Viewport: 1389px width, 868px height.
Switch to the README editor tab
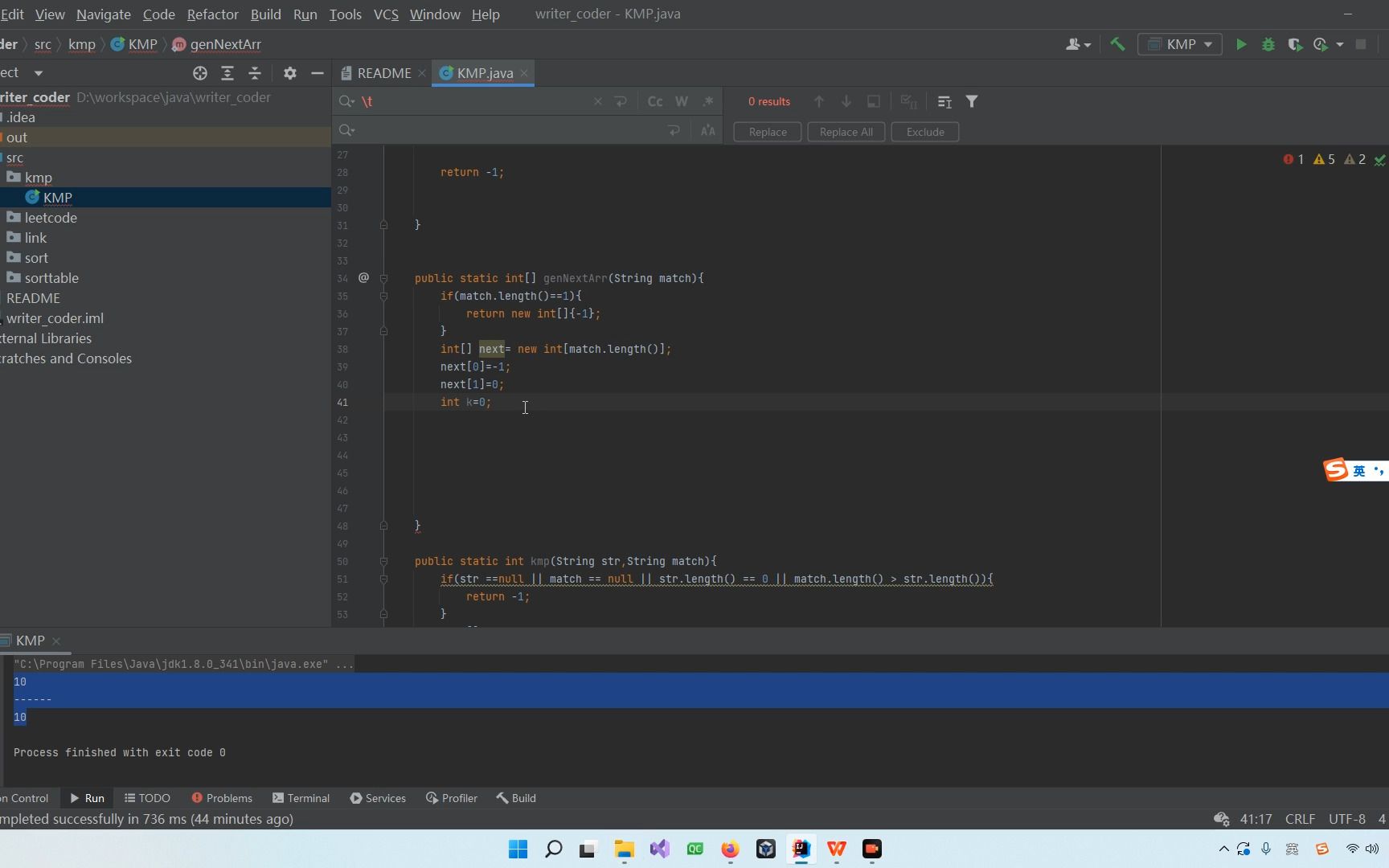point(383,73)
